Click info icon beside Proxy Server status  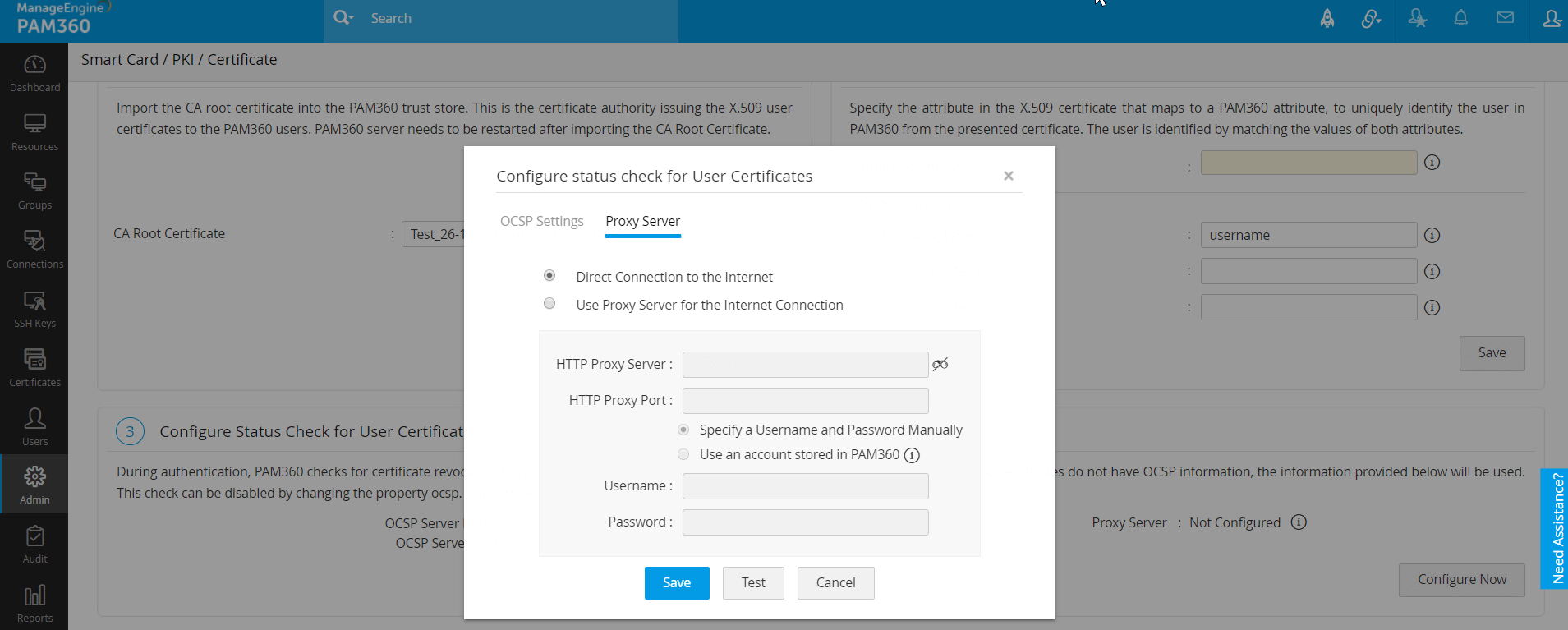(1299, 522)
